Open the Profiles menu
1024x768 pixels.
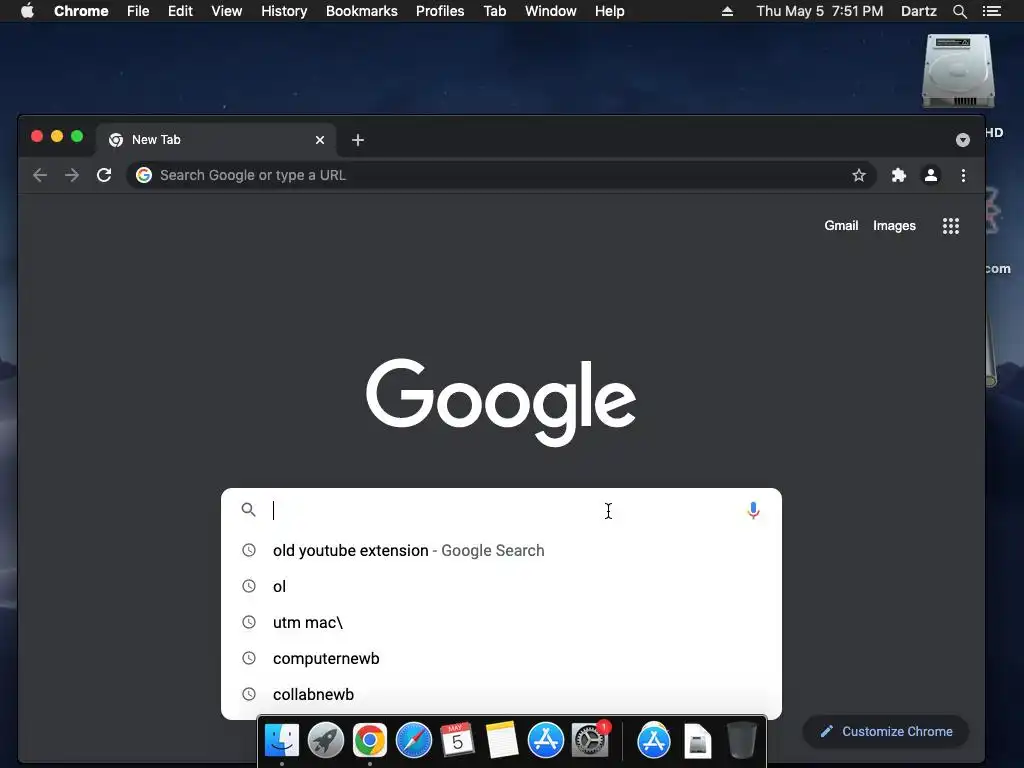coord(440,11)
